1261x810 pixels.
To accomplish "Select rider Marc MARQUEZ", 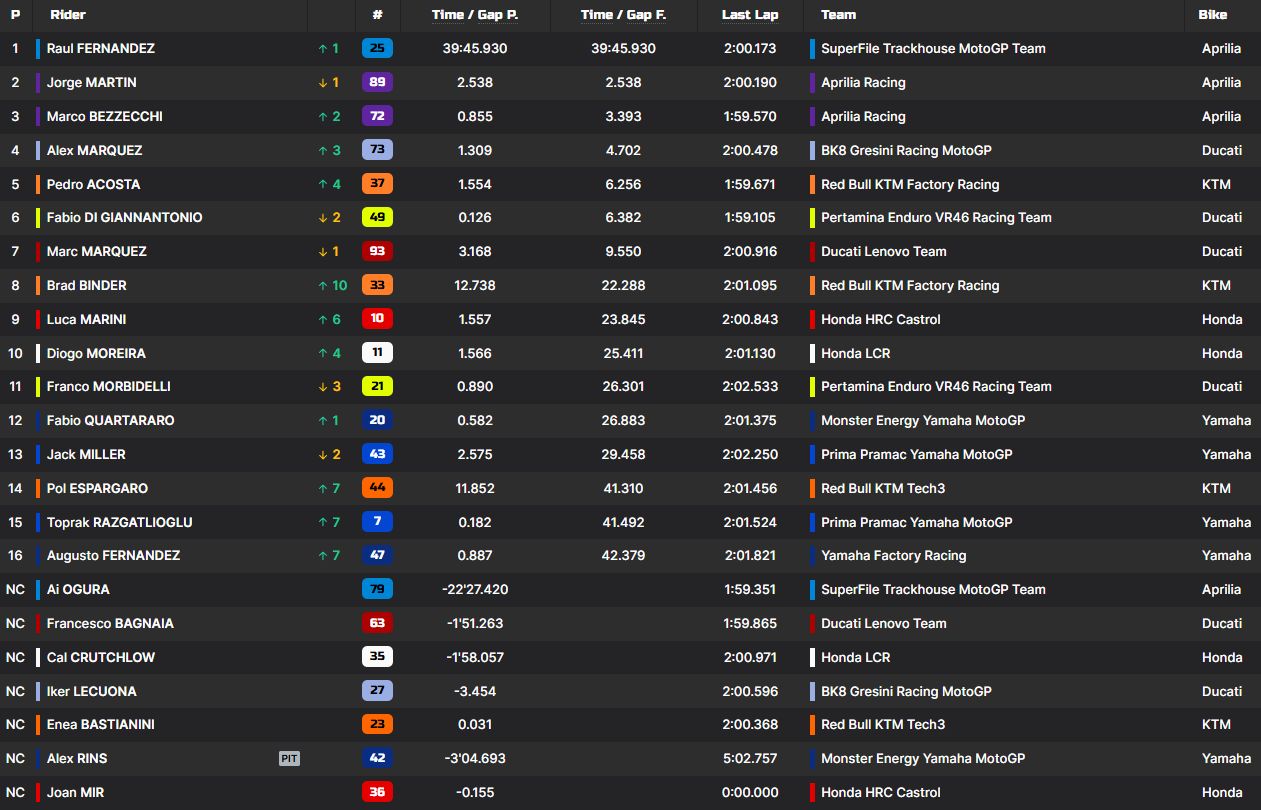I will coord(97,251).
